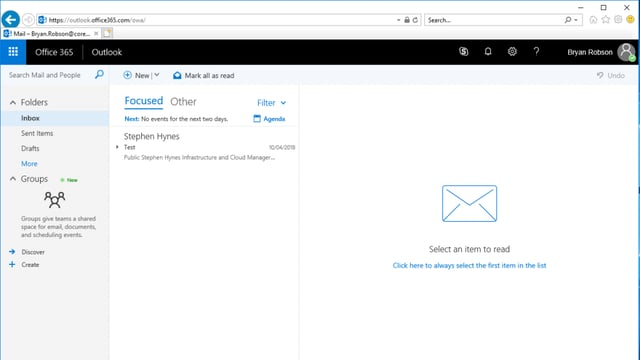640x360 pixels.
Task: Collapse the Groups section chevron
Action: (13, 179)
